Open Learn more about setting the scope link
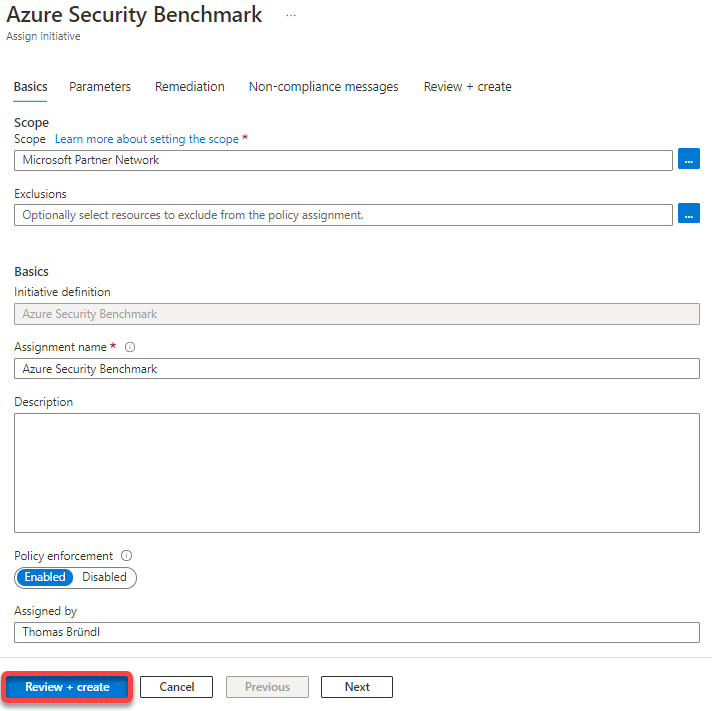The image size is (712, 711). (x=147, y=139)
